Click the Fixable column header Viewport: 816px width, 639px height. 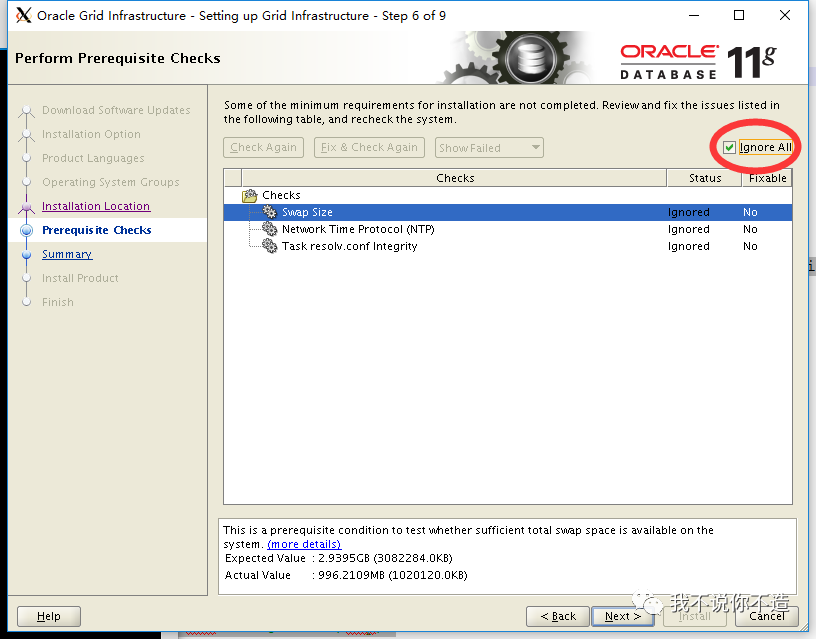point(767,178)
